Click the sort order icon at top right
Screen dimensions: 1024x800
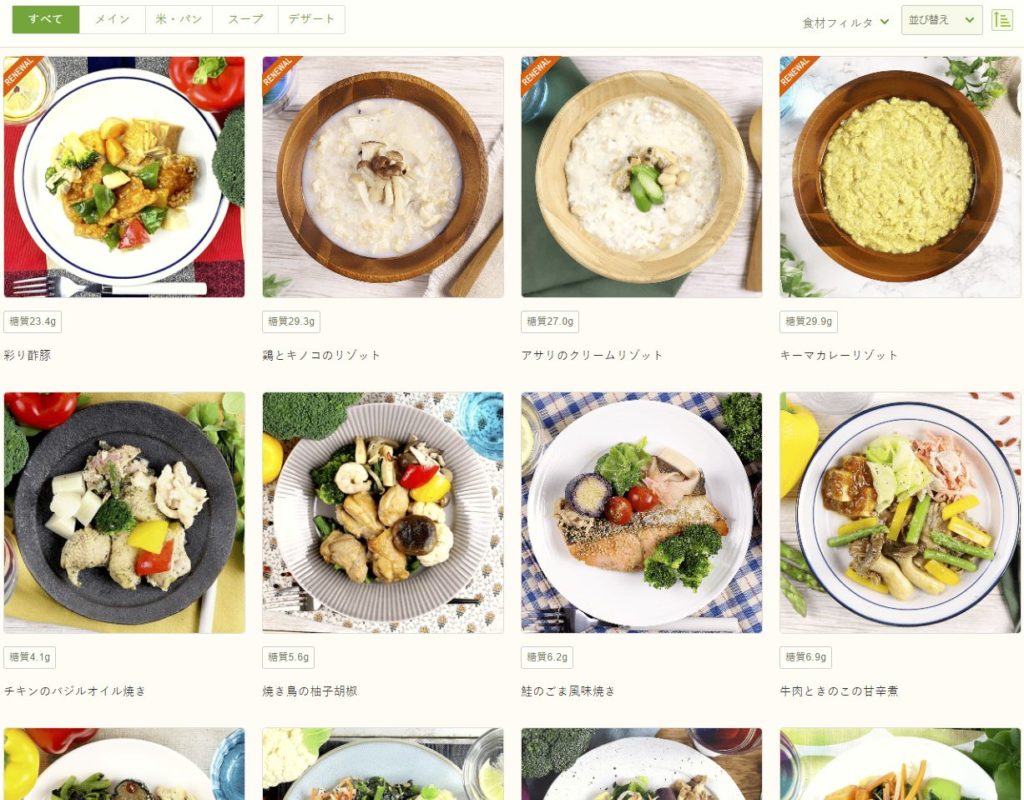click(1002, 20)
